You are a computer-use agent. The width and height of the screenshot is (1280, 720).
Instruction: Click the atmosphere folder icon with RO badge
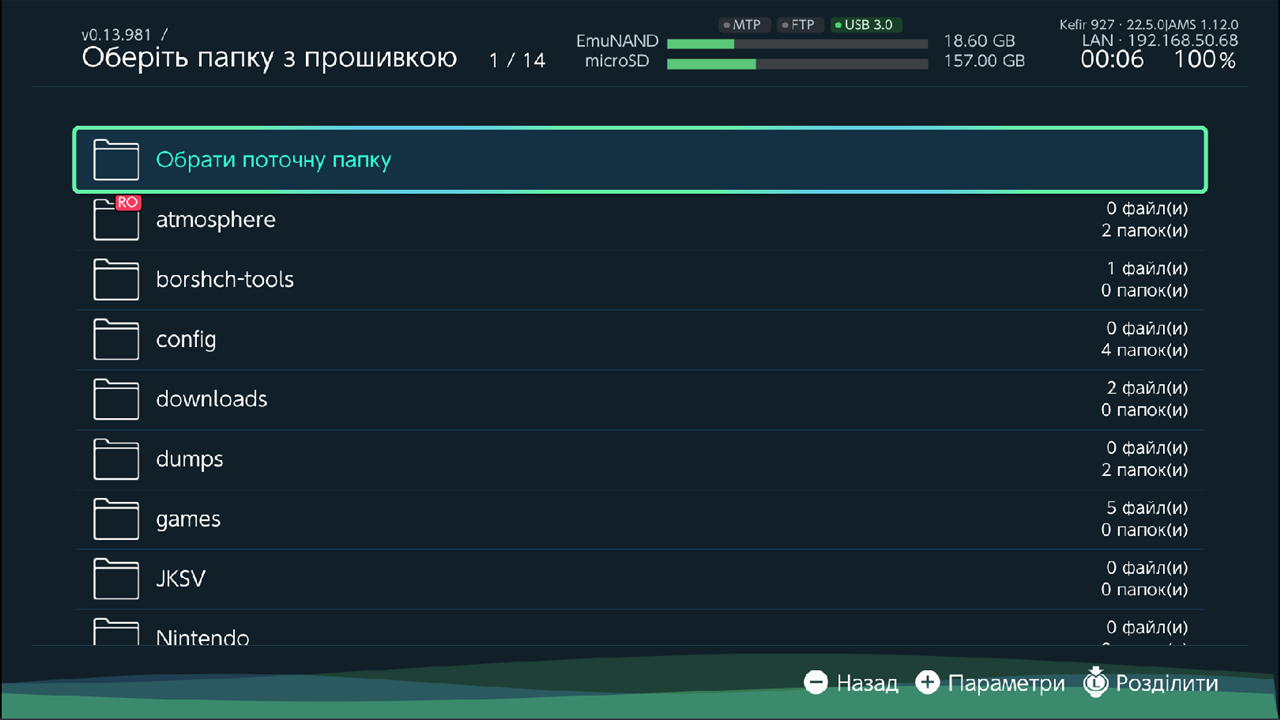(116, 219)
